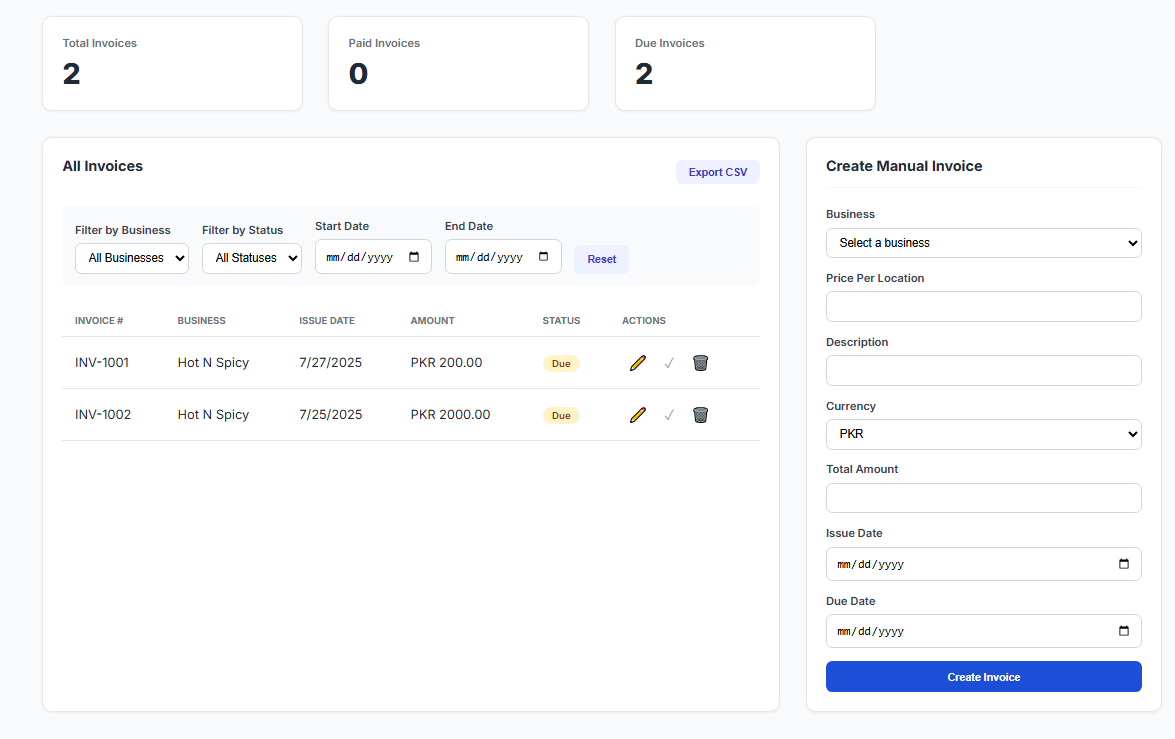Select the Total Amount input field
Screen dimensions: 1175x739
click(x=983, y=498)
